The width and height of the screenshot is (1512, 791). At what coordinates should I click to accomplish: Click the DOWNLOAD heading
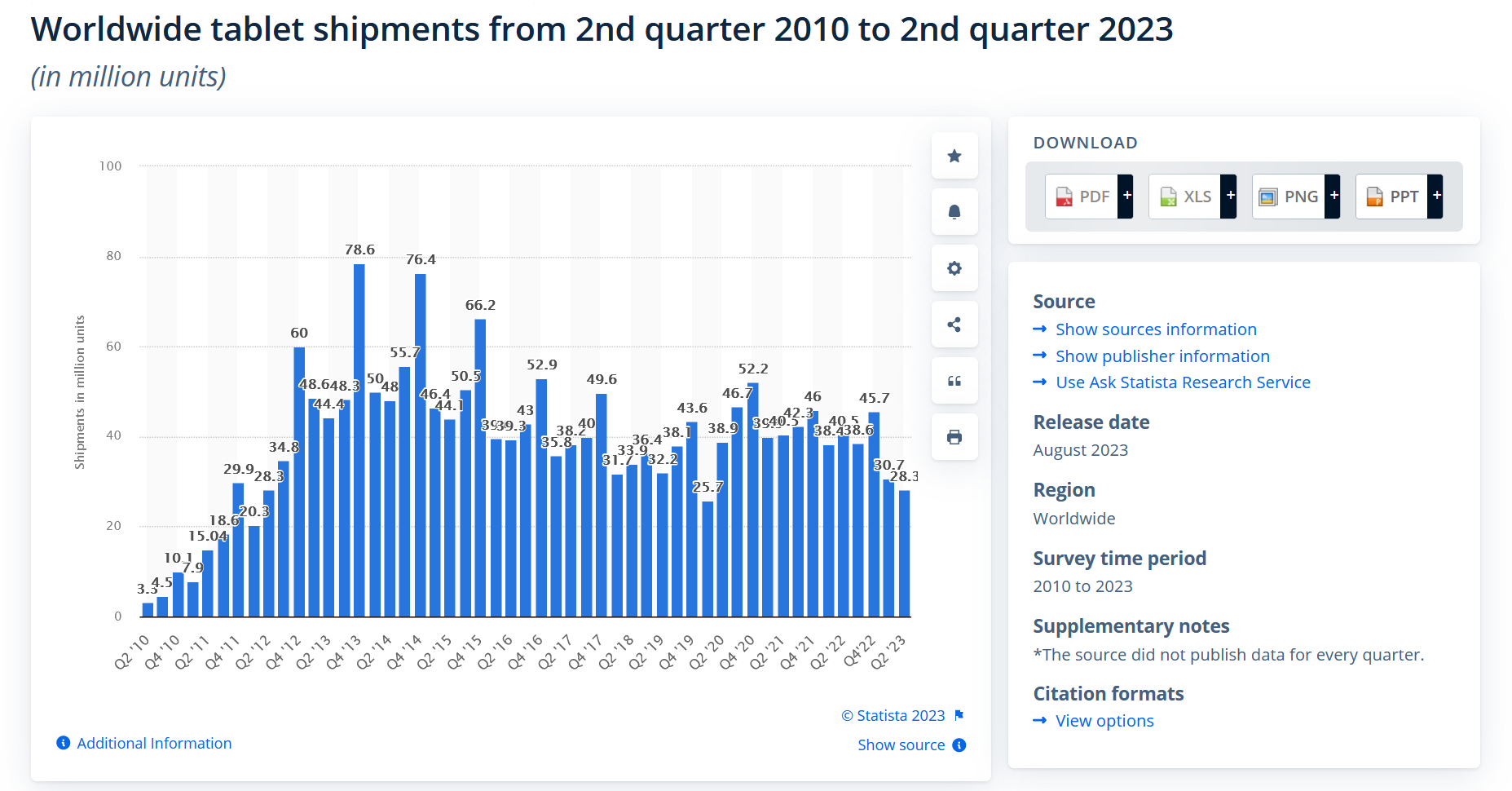coord(1086,143)
